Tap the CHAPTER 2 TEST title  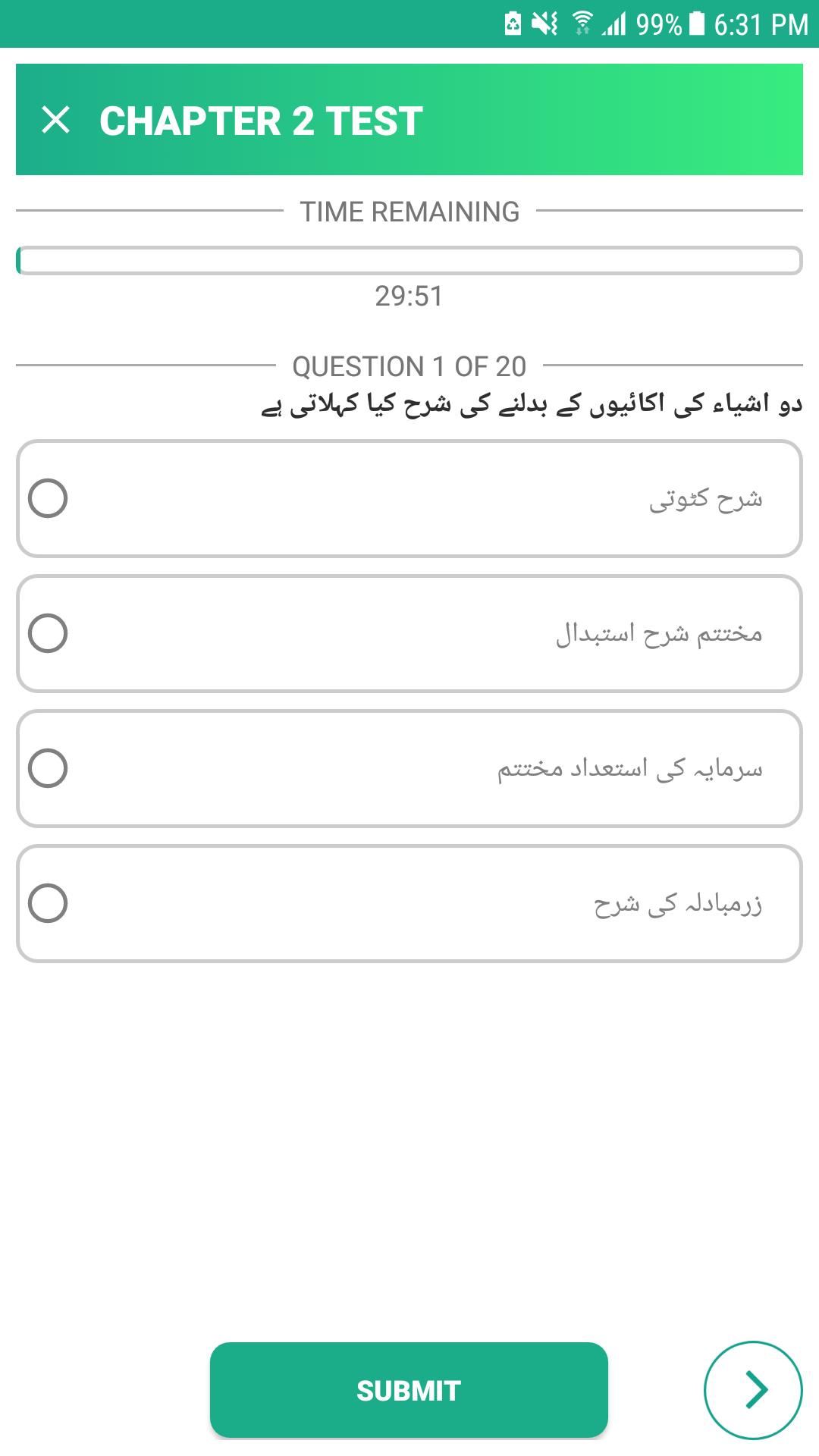(261, 121)
